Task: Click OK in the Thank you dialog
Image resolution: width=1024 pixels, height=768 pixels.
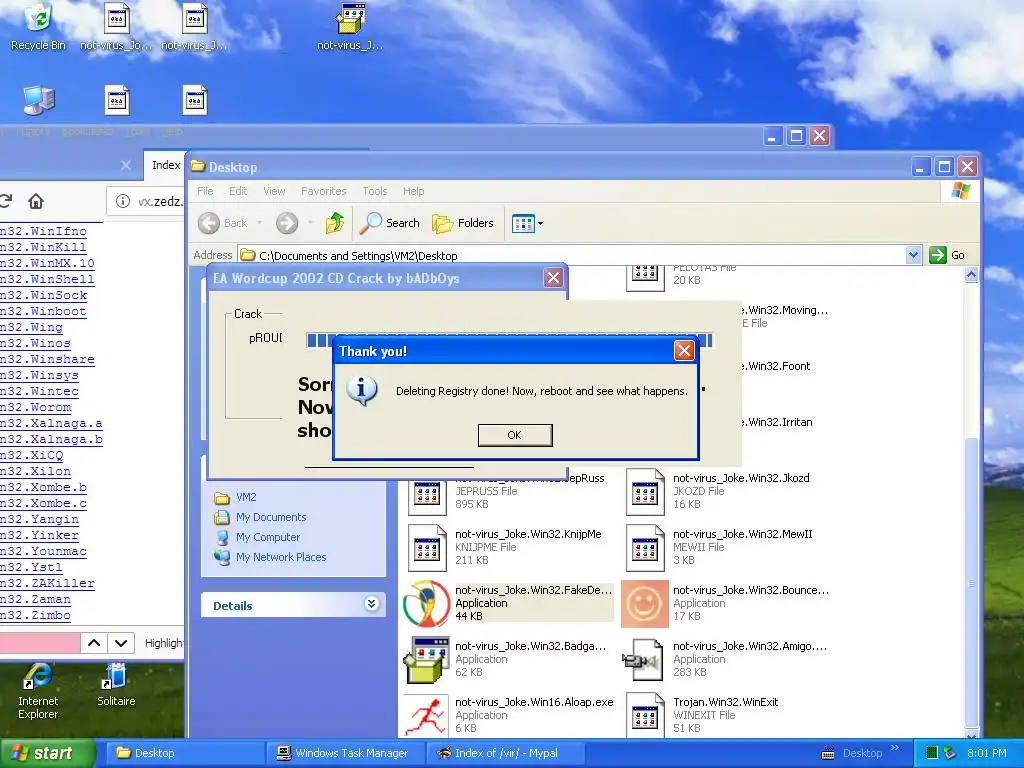Action: (x=515, y=435)
